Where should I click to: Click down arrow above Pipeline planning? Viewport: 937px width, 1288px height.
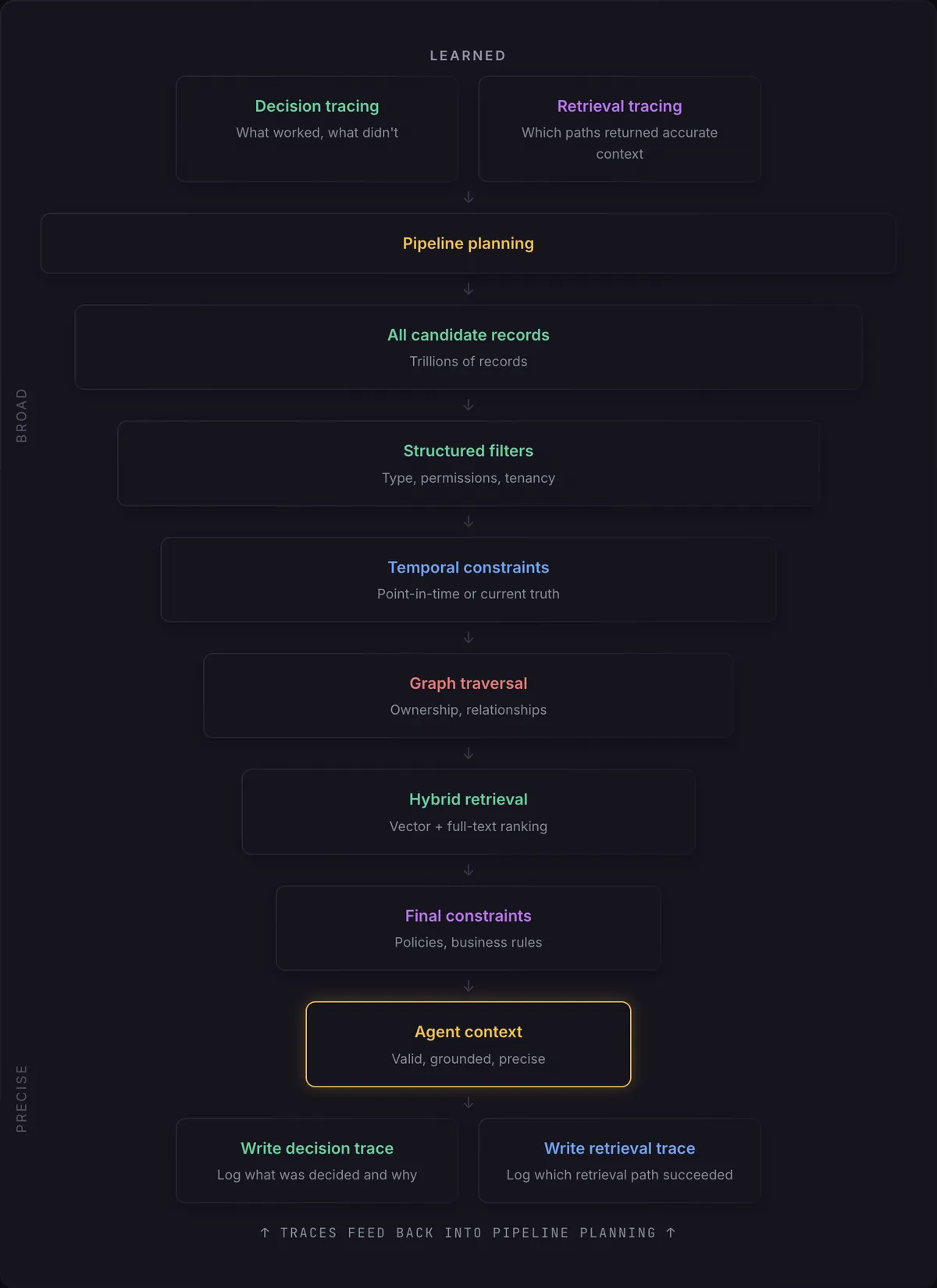tap(468, 198)
